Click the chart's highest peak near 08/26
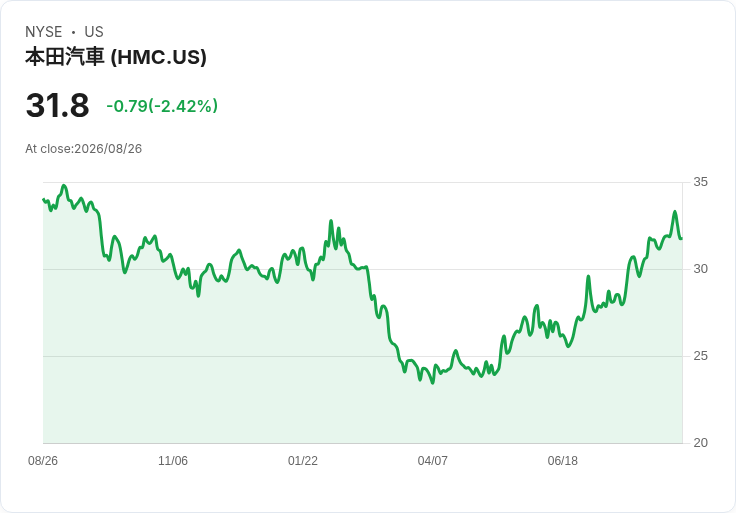The width and height of the screenshot is (736, 513). 64,186
